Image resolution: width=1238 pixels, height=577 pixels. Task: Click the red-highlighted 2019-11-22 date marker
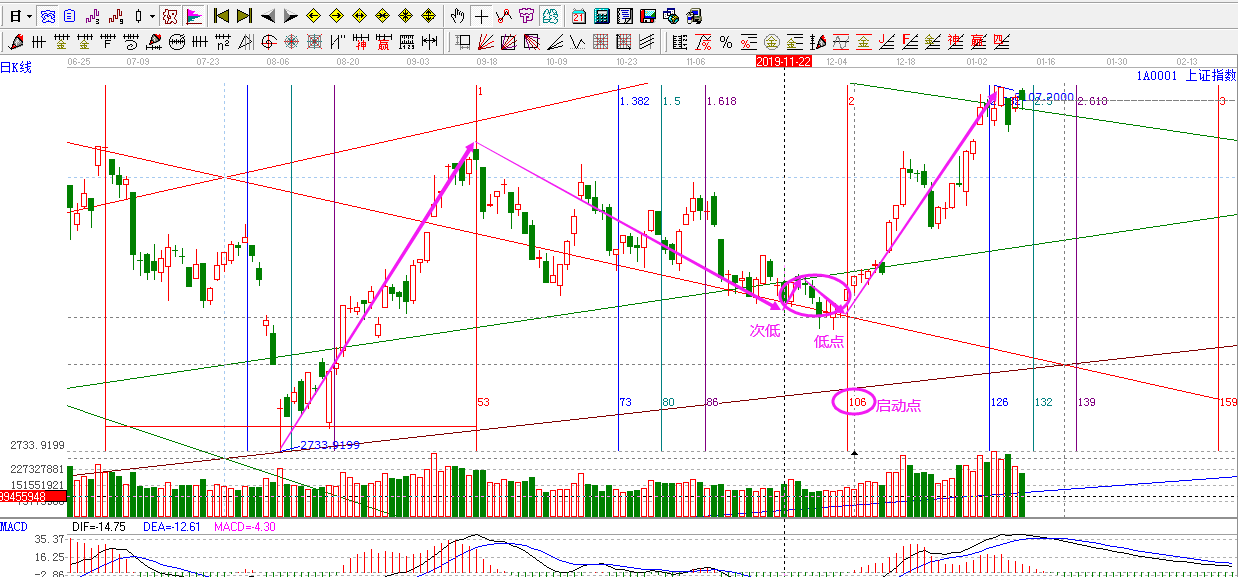[x=783, y=61]
